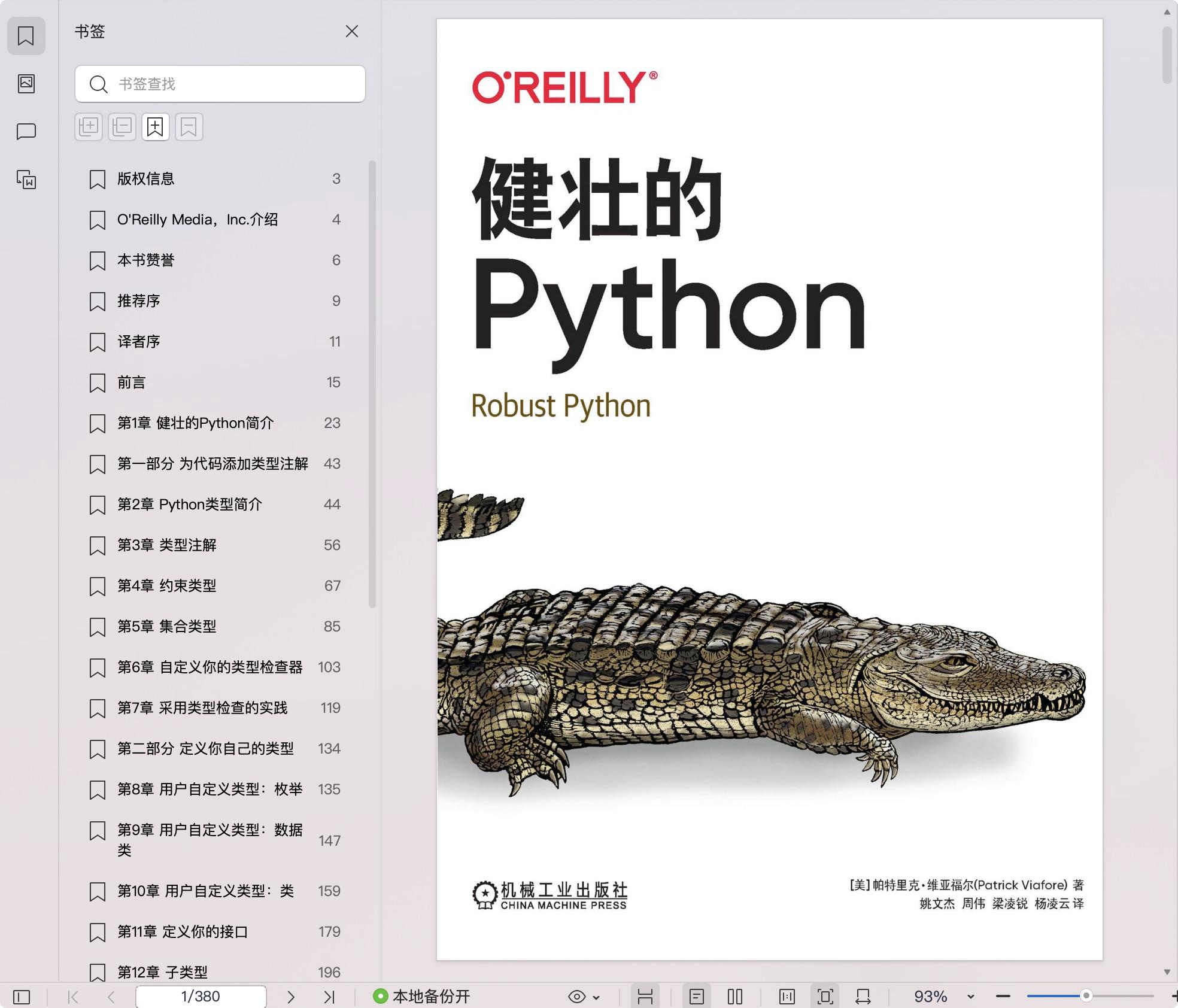Go to previous page button
The width and height of the screenshot is (1178, 1008).
(x=111, y=997)
